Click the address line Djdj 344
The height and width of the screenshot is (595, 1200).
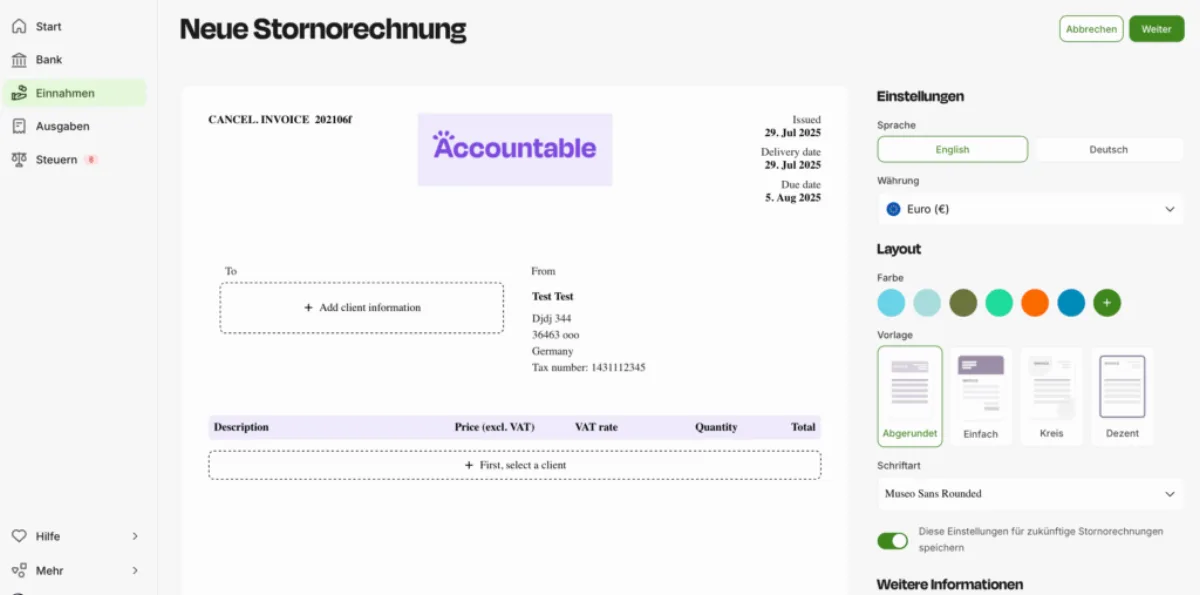[552, 318]
